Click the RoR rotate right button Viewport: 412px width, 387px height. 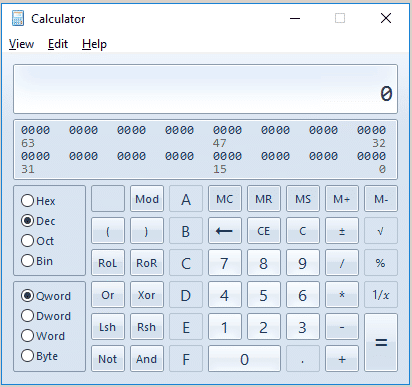(x=147, y=263)
